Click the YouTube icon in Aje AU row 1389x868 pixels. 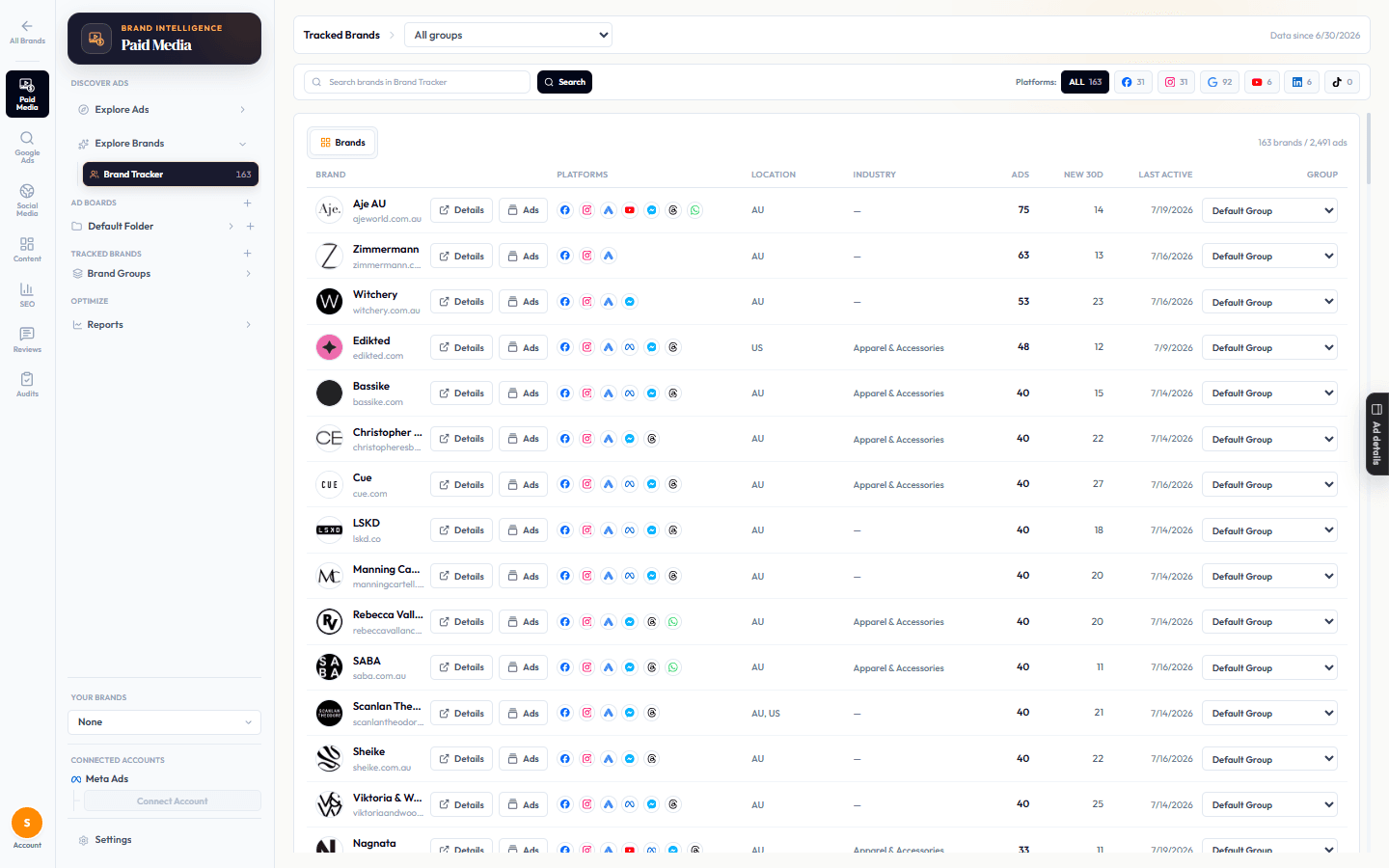coord(630,210)
